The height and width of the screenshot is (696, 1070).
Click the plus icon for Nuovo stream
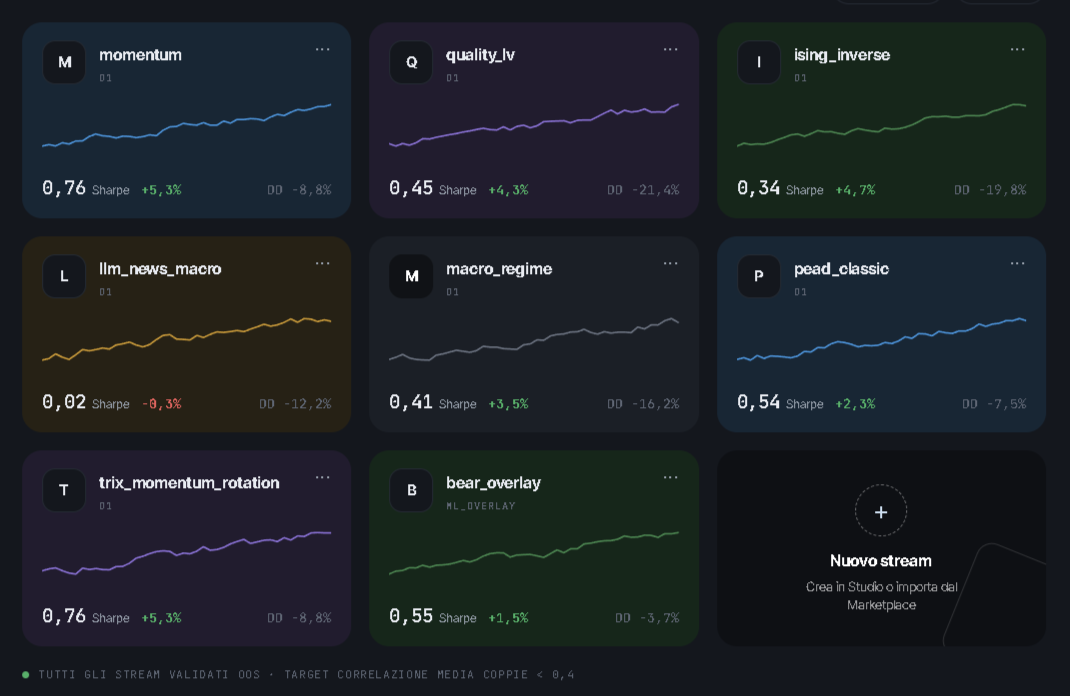point(881,512)
